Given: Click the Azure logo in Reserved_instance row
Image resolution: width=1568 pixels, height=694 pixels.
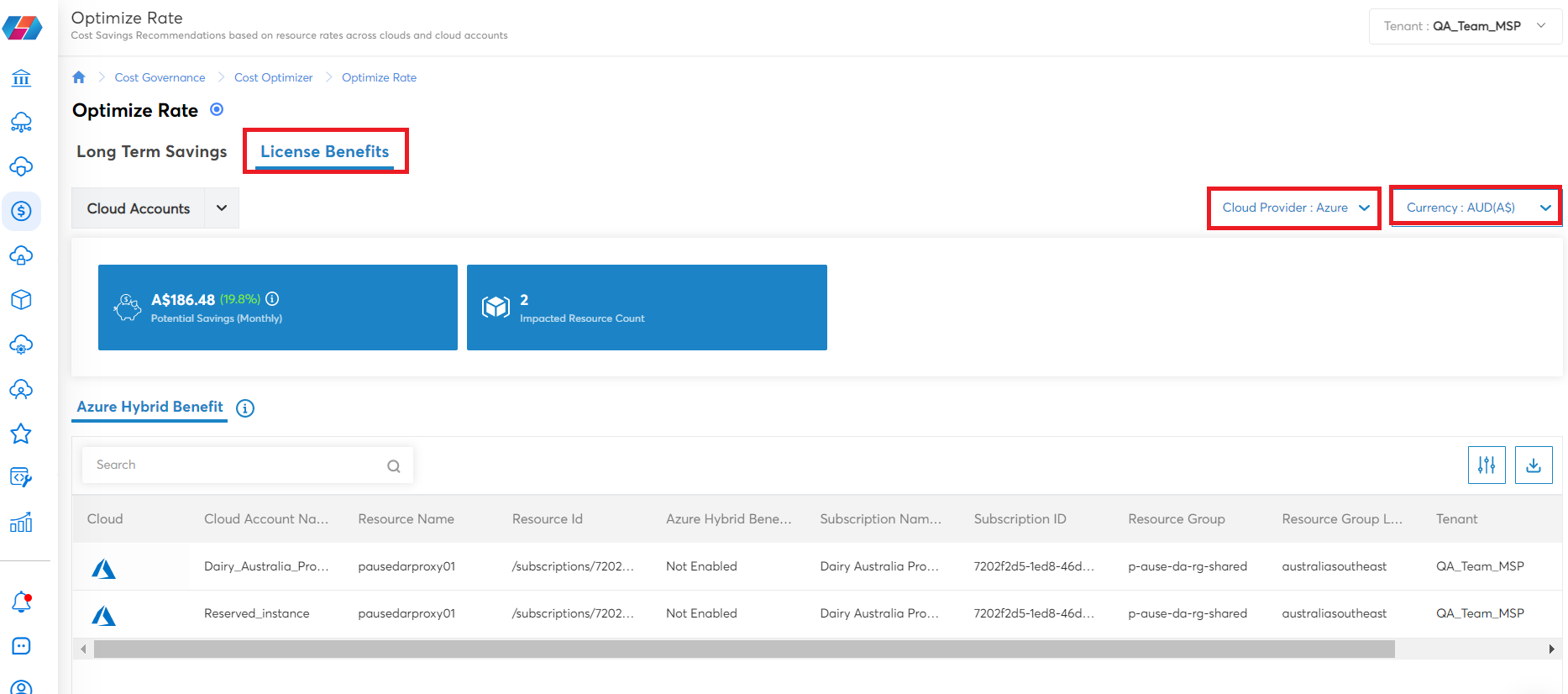Looking at the screenshot, I should click(x=103, y=616).
